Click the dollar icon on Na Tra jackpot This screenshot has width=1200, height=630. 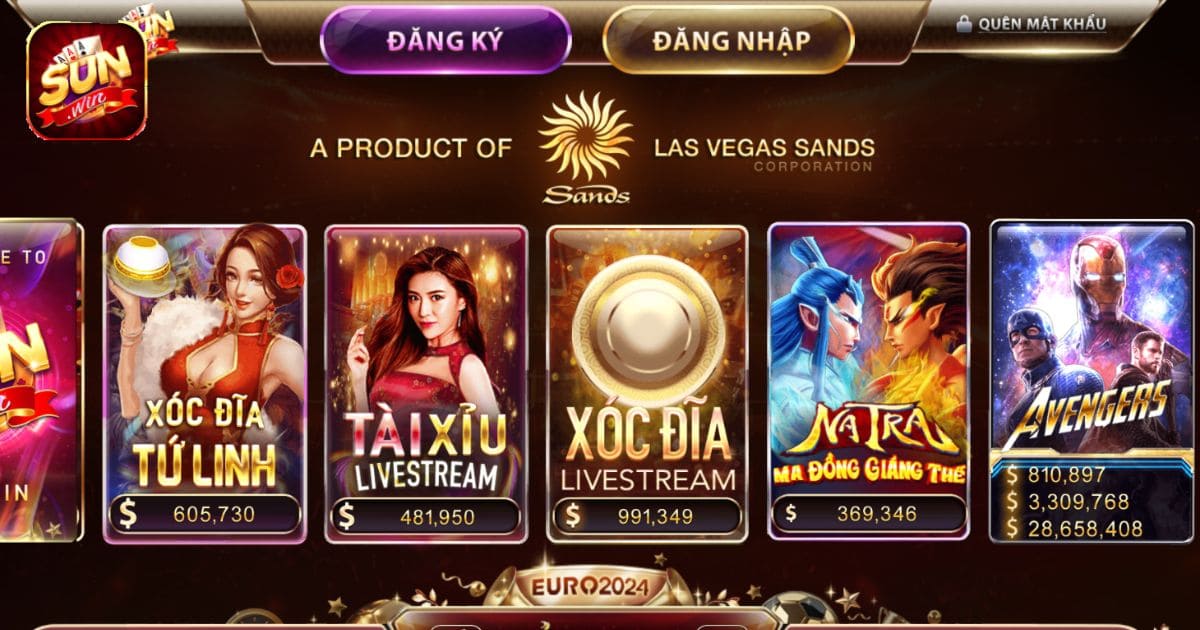[x=791, y=514]
